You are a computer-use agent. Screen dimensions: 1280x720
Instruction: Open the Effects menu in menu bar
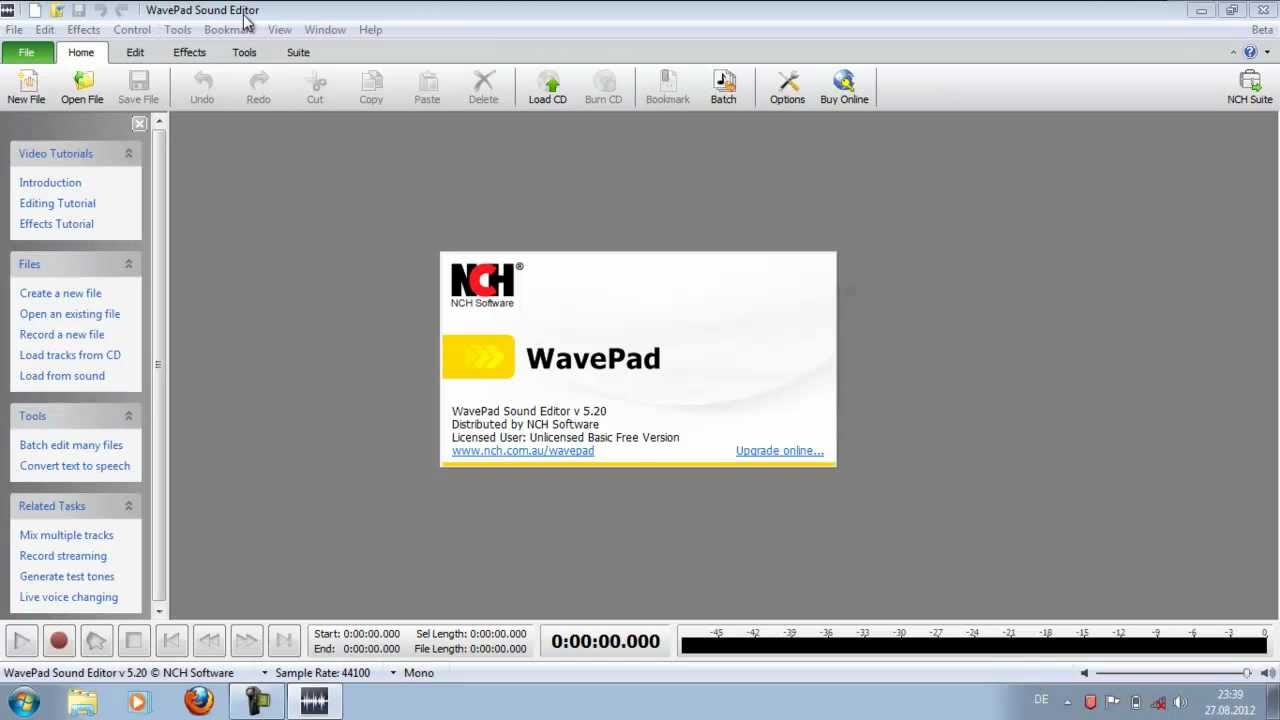(83, 30)
